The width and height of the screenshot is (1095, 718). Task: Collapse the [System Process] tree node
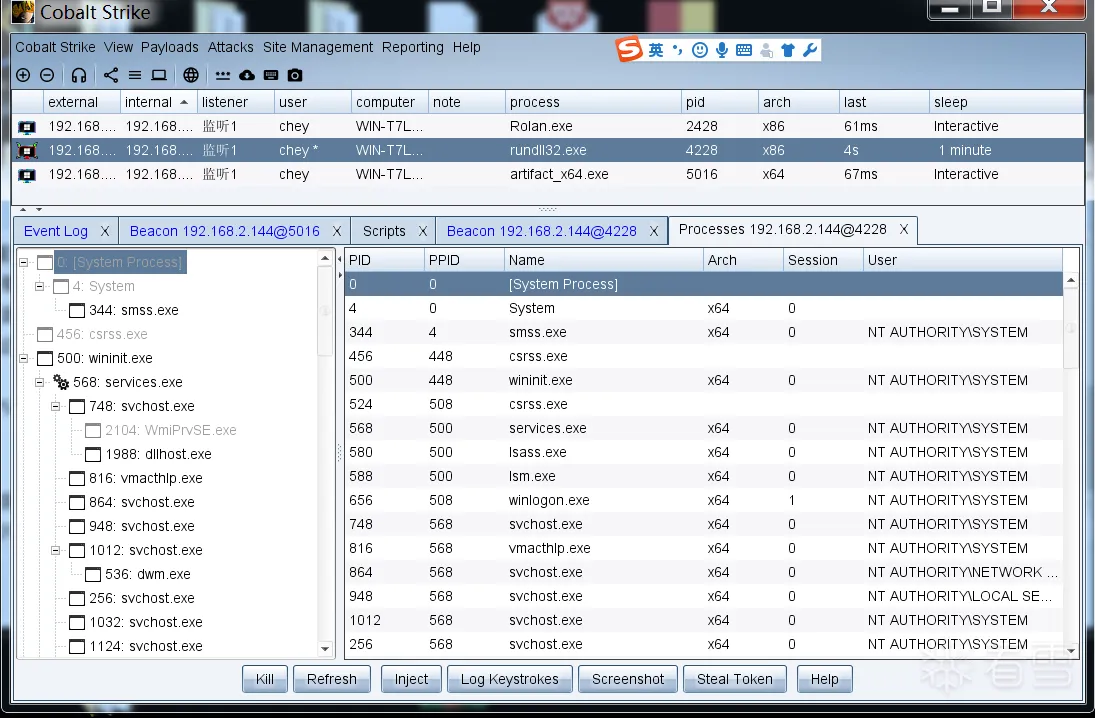23,263
